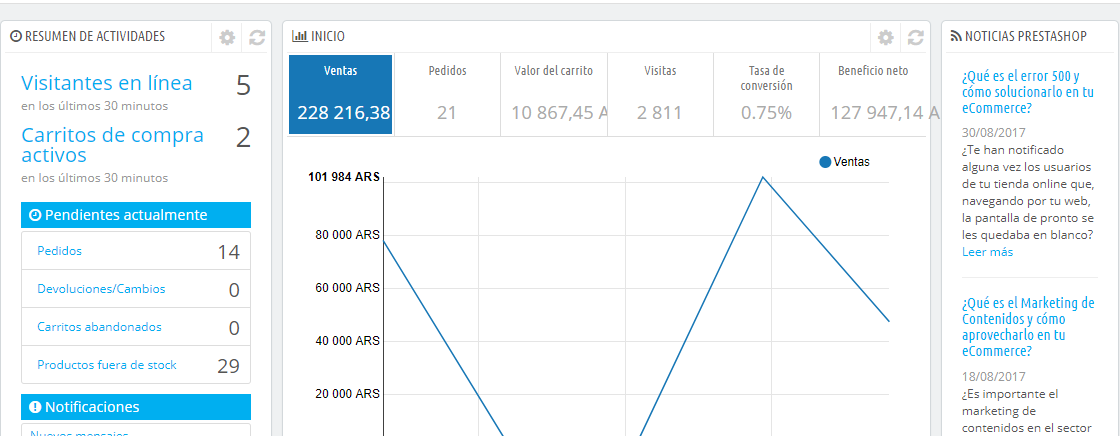This screenshot has height=436, width=1120.
Task: Click the online visitors count 5
Action: click(244, 86)
